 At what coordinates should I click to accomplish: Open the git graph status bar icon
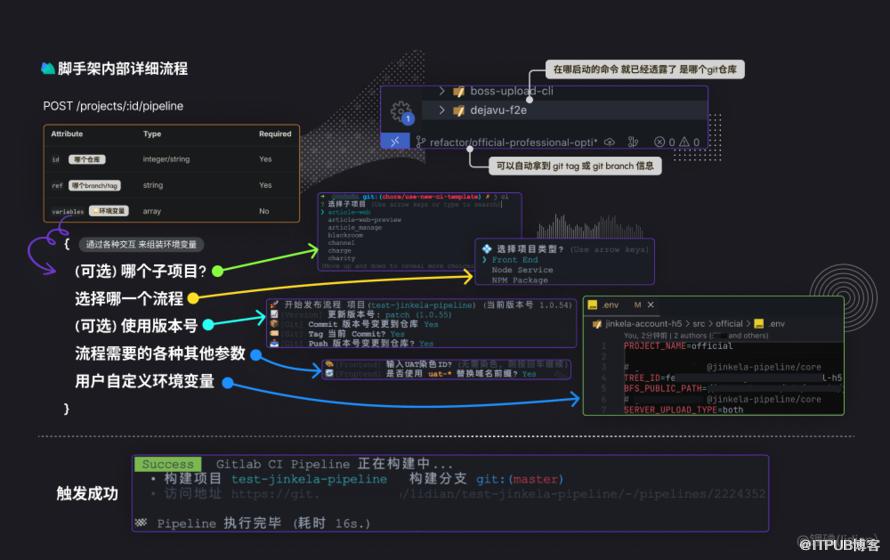coord(633,142)
